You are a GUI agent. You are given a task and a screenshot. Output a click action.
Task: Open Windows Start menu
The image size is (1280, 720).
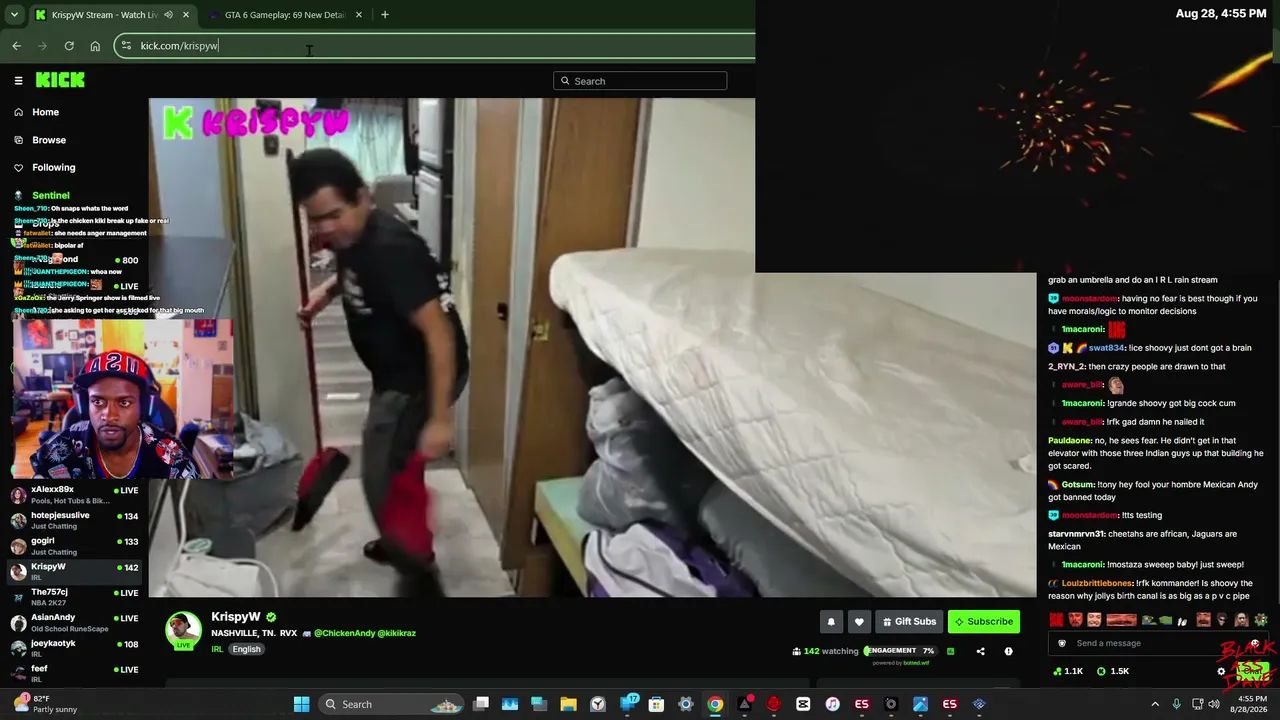click(301, 704)
